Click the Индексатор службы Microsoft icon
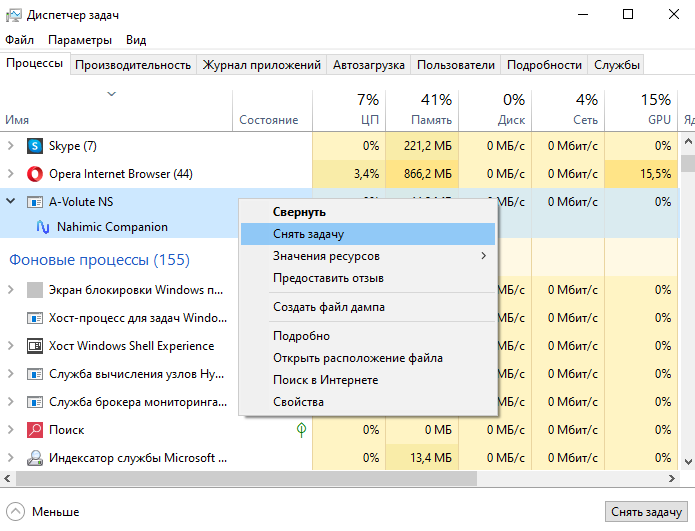 (x=35, y=458)
